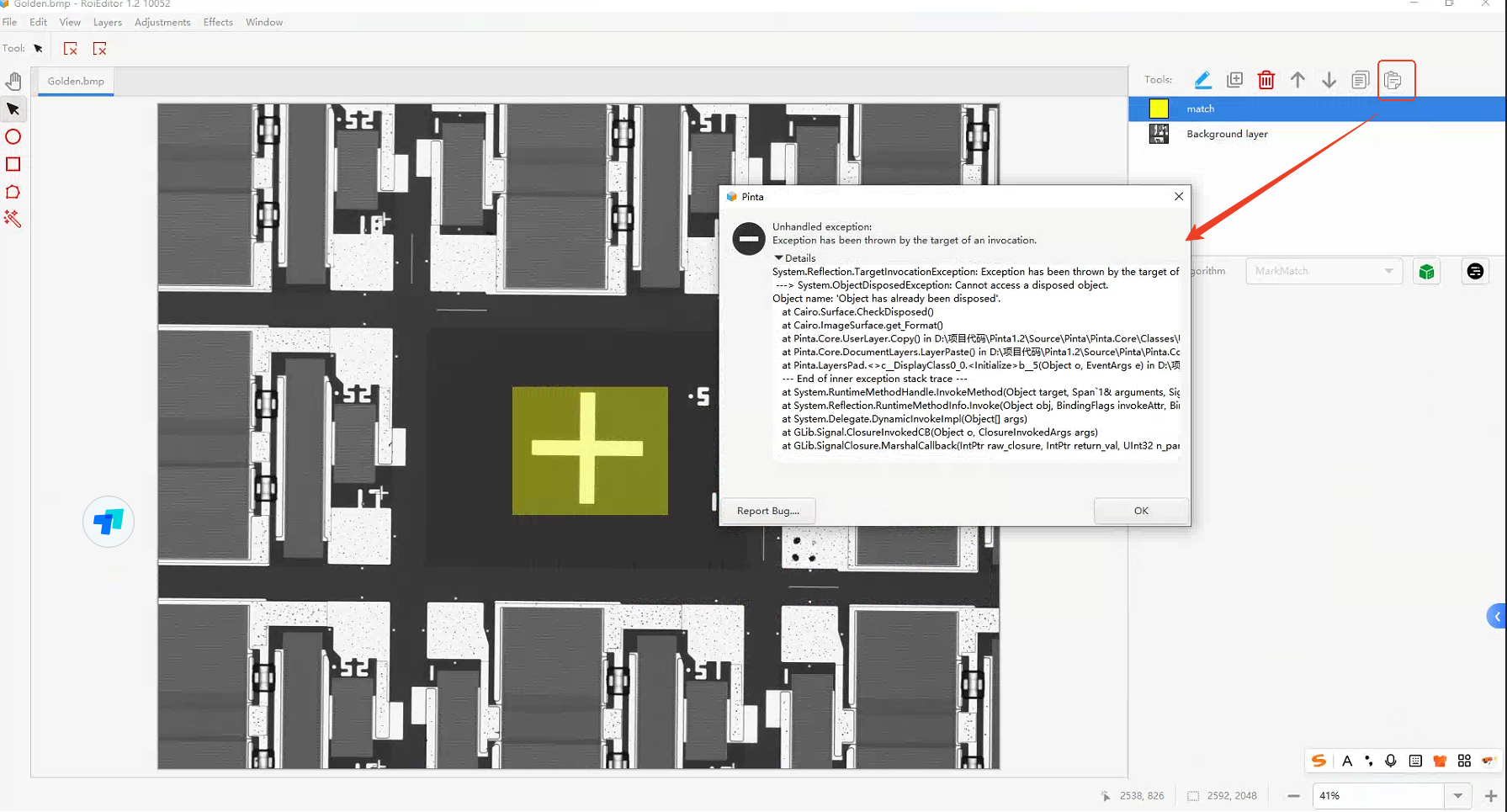Open the Window menu
This screenshot has height=812, width=1507.
[x=264, y=22]
